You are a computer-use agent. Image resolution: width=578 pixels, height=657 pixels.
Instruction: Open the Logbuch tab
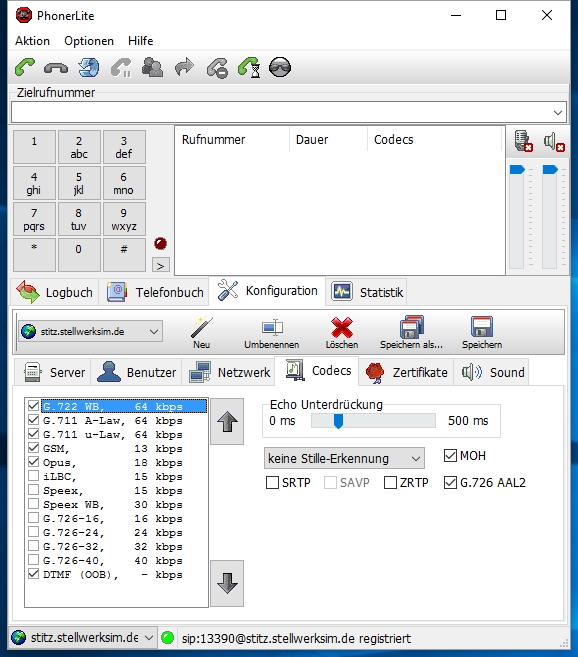click(55, 292)
